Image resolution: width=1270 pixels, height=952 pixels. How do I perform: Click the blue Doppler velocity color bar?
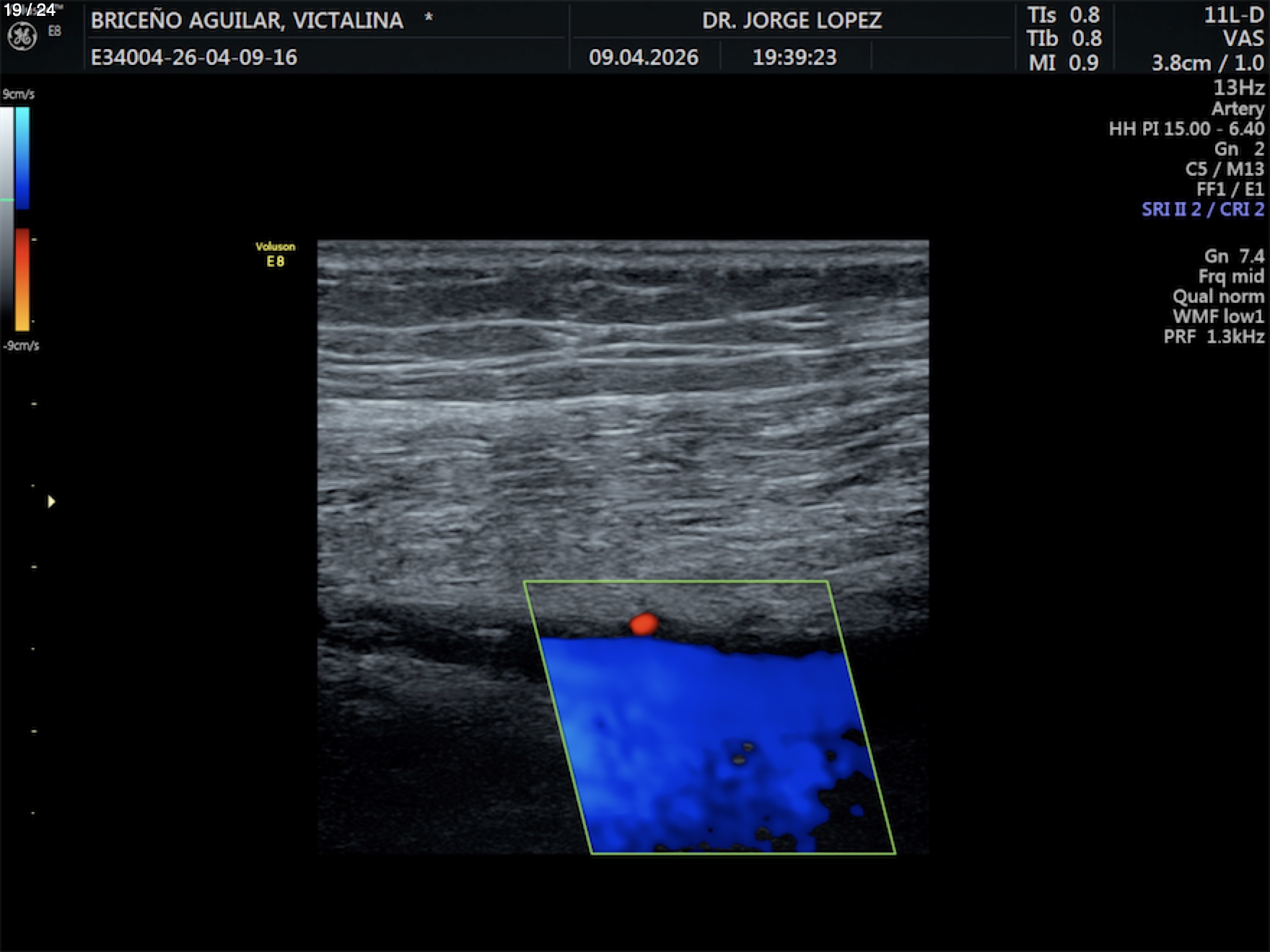coord(22,158)
